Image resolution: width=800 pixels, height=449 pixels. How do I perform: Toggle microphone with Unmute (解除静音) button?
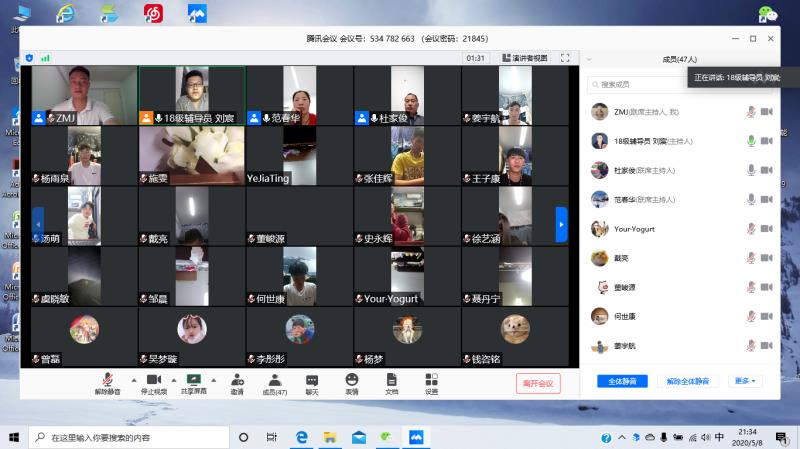point(107,381)
